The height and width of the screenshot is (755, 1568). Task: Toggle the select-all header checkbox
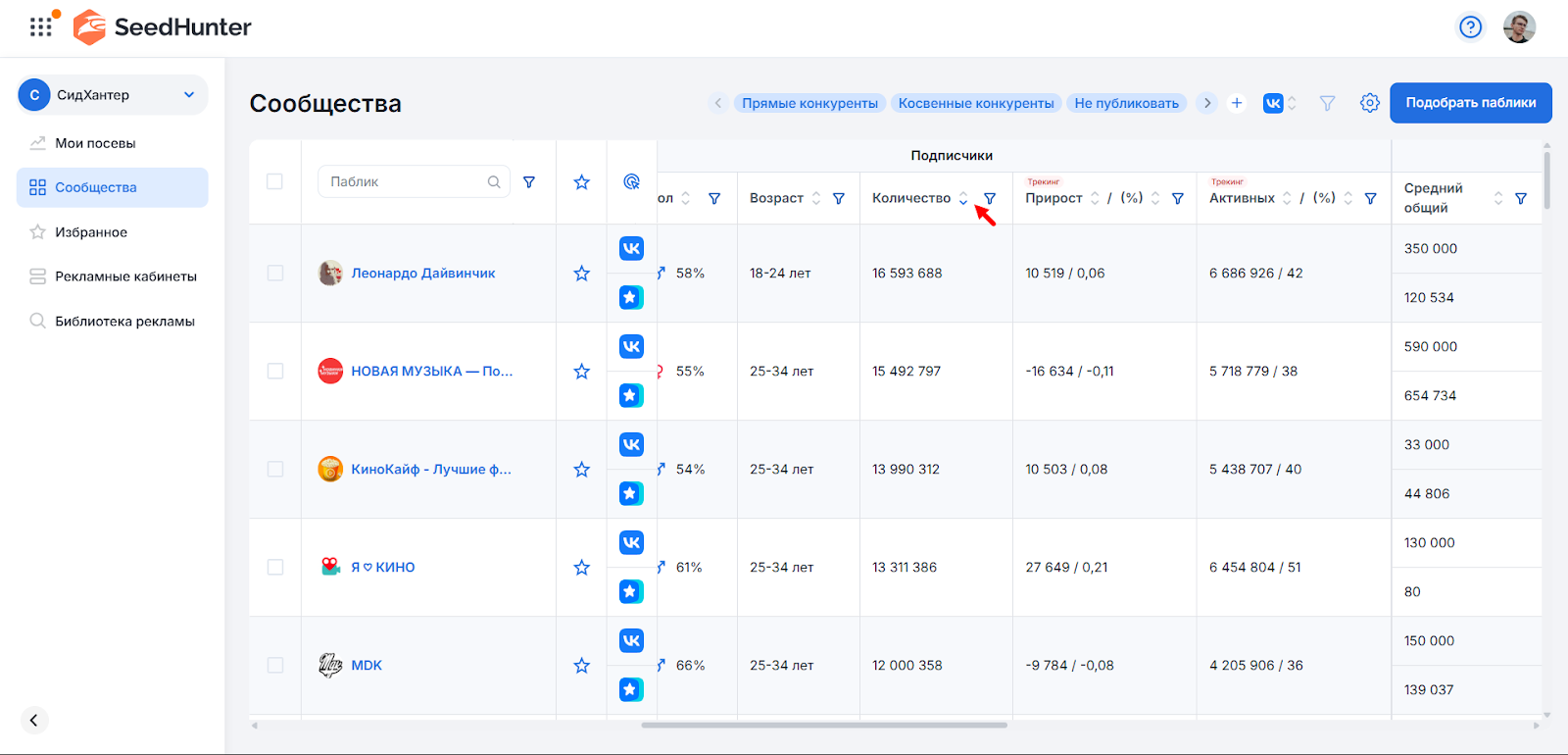[275, 182]
